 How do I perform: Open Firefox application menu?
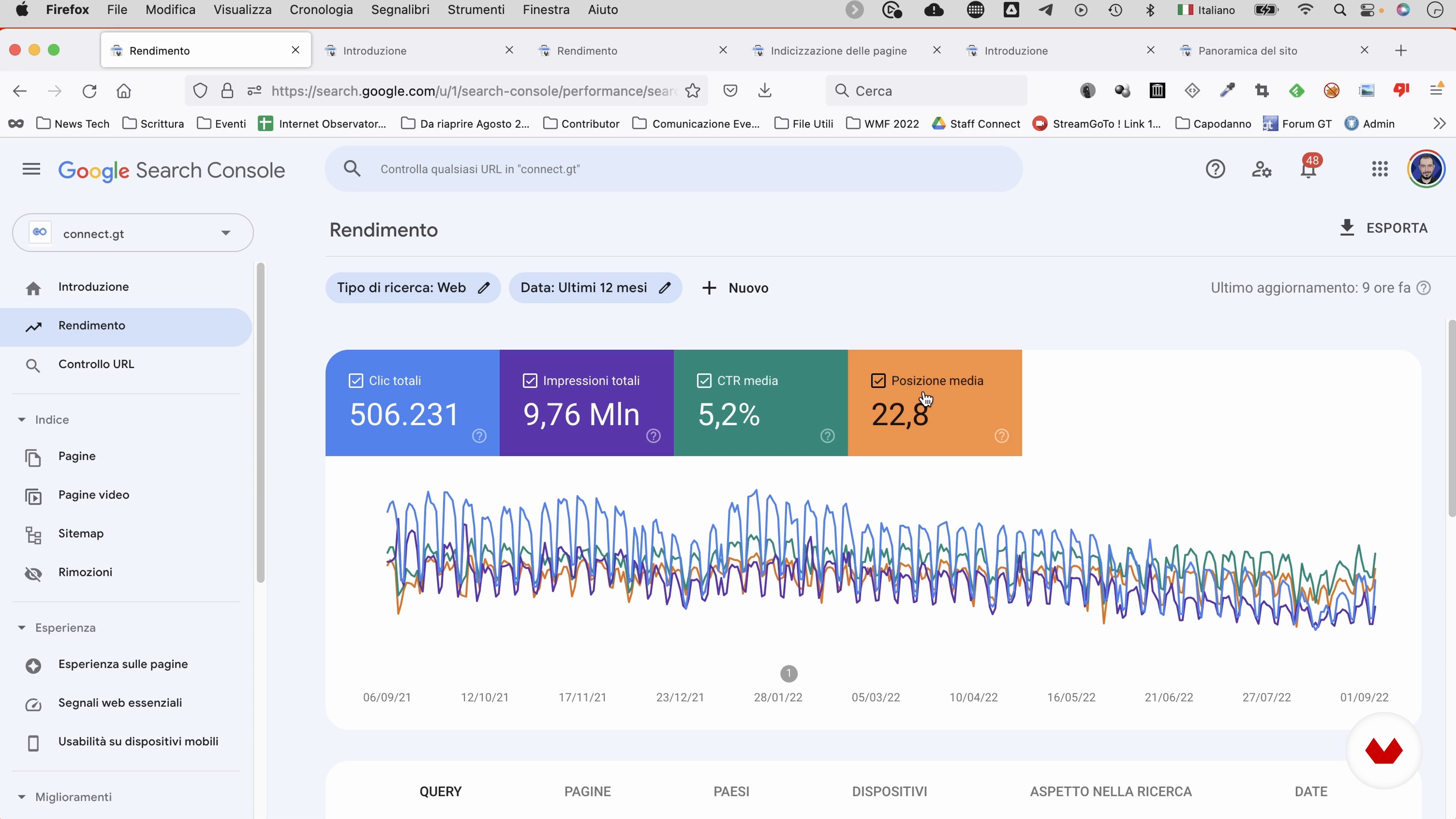pyautogui.click(x=1436, y=90)
